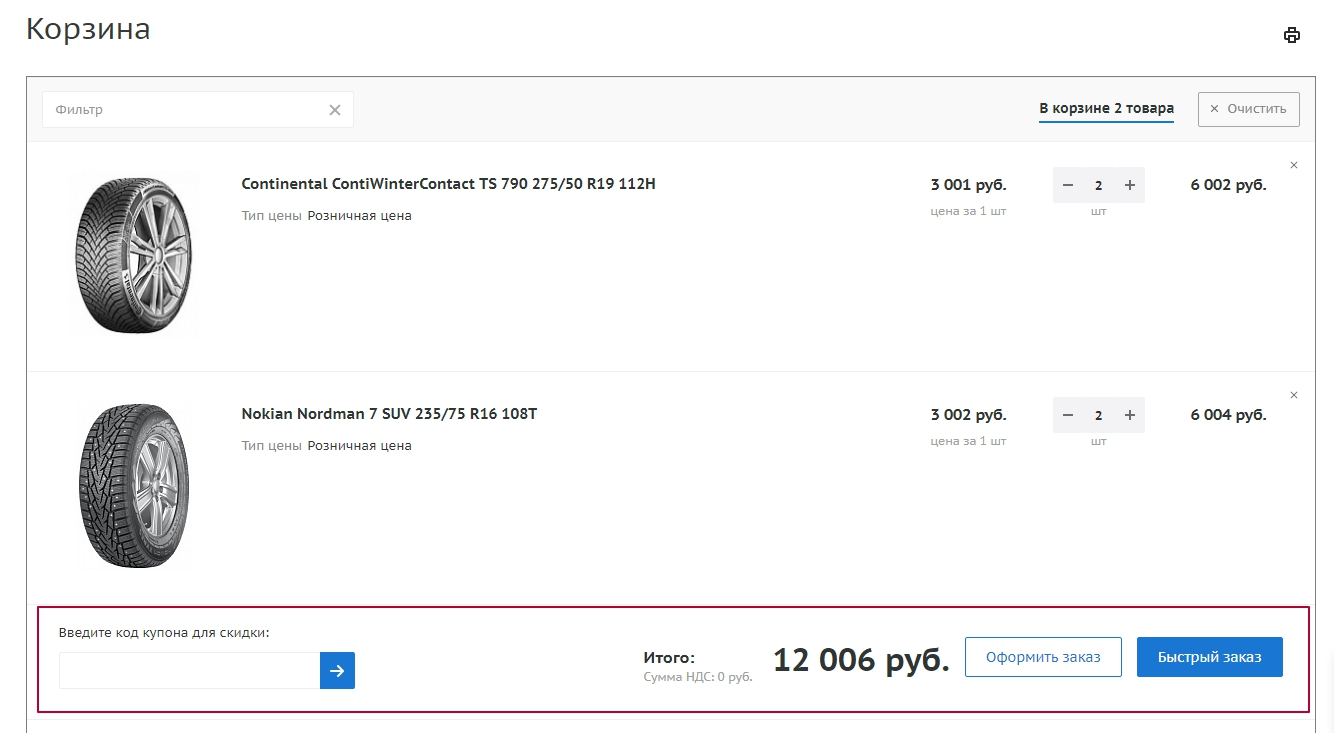Viewport: 1334px width, 733px height.
Task: Increase quantity of the Nokian Nordman tire
Action: 1130,415
